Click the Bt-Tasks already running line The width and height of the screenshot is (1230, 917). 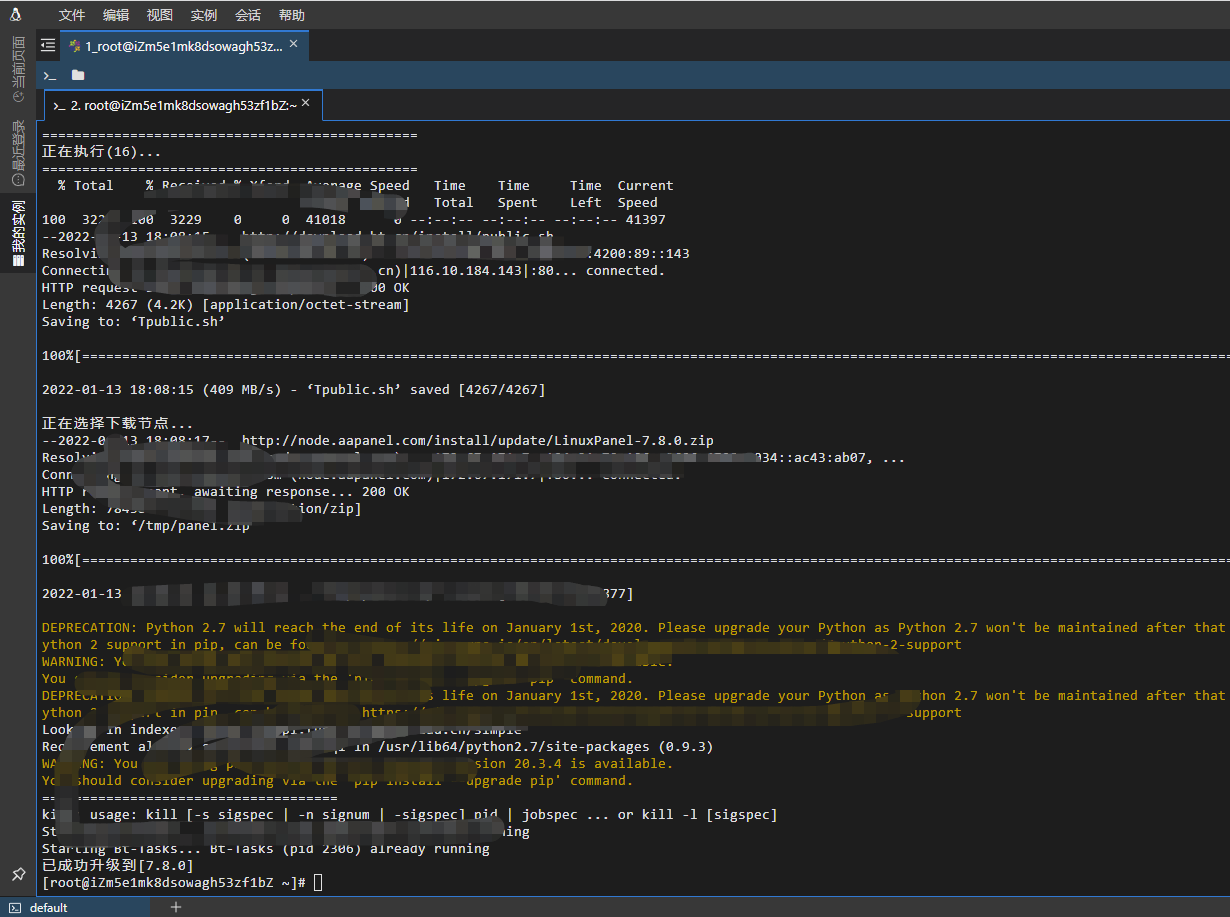coord(266,848)
